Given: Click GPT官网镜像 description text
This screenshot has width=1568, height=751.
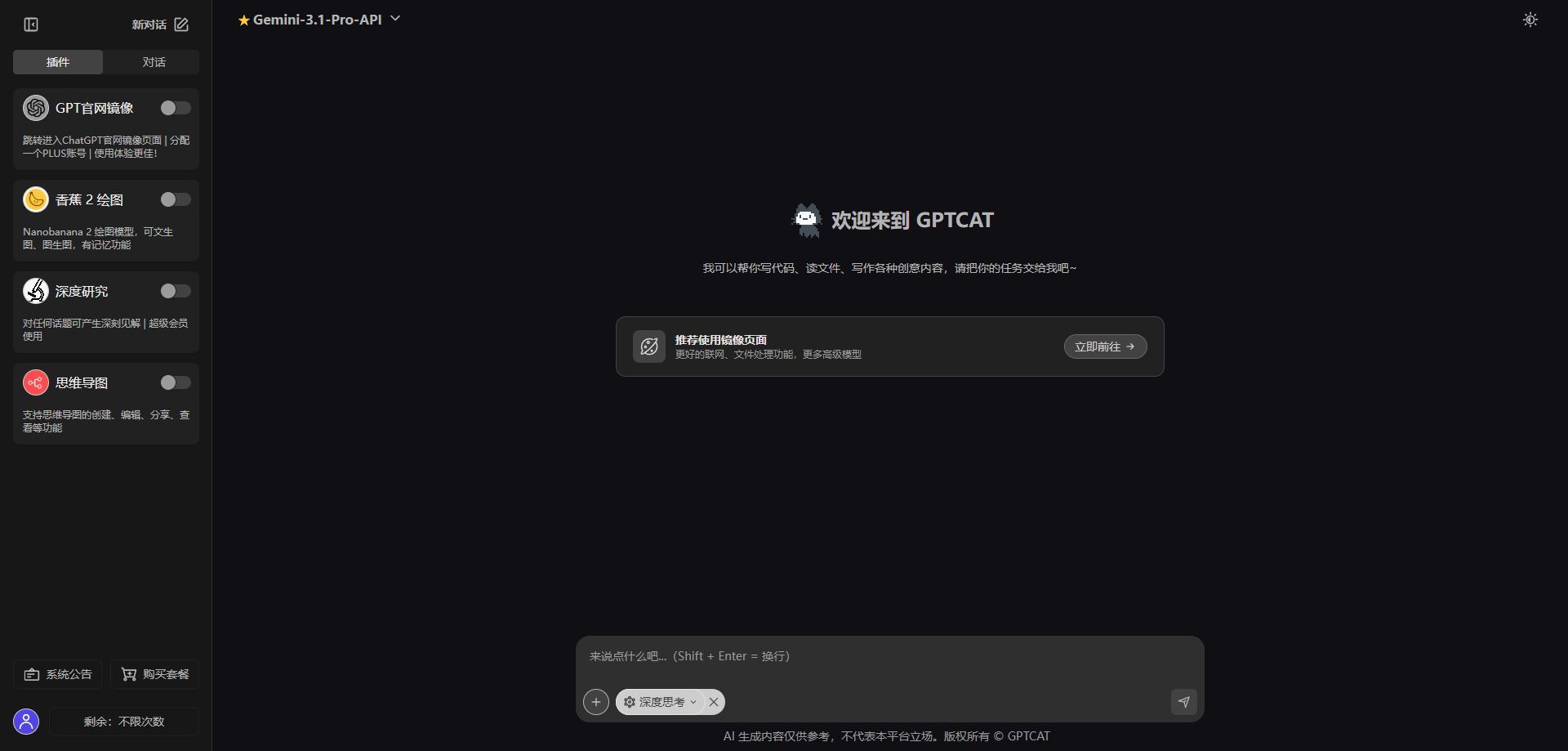Looking at the screenshot, I should pos(106,147).
